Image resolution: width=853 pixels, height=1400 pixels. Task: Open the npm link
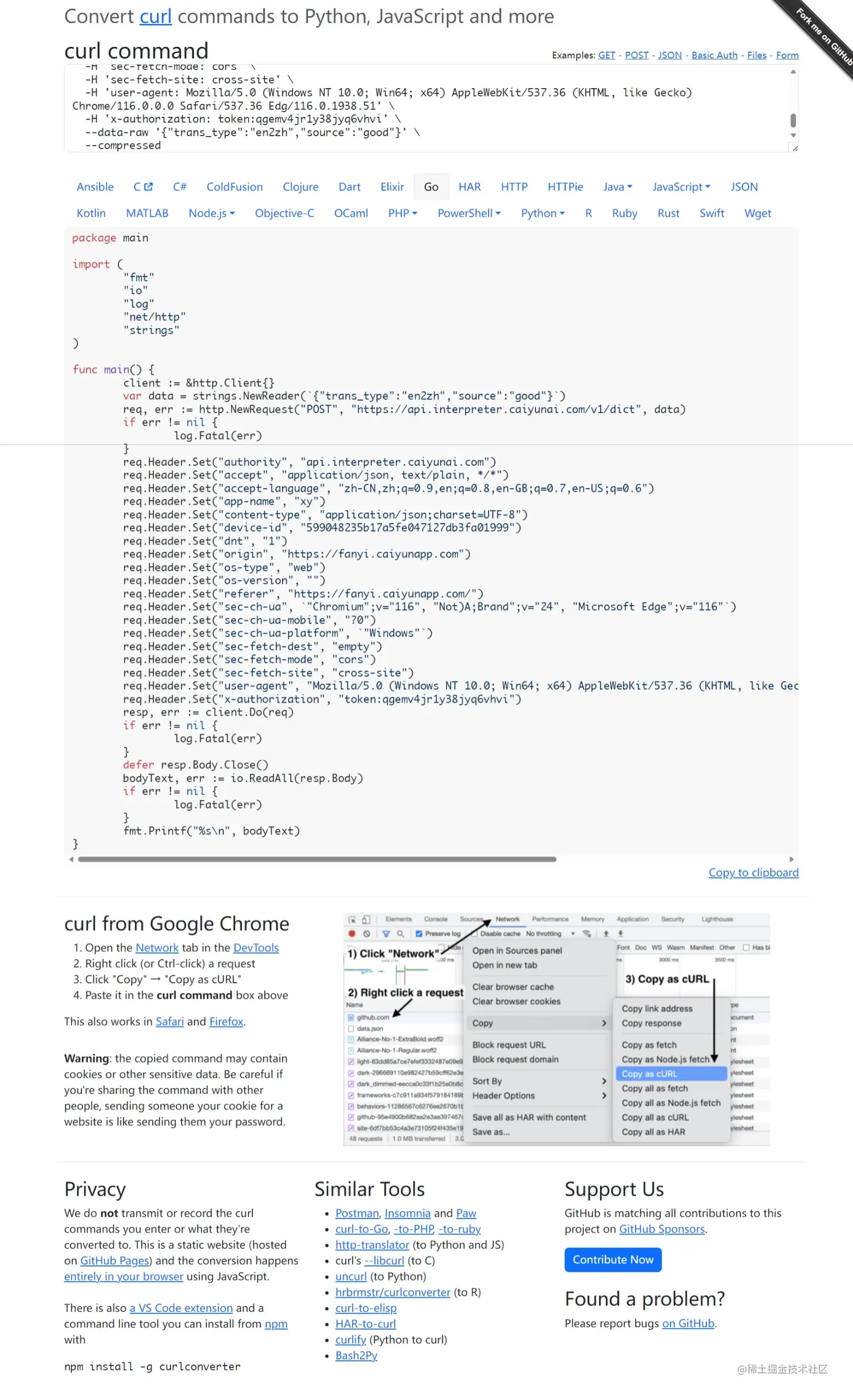276,1323
